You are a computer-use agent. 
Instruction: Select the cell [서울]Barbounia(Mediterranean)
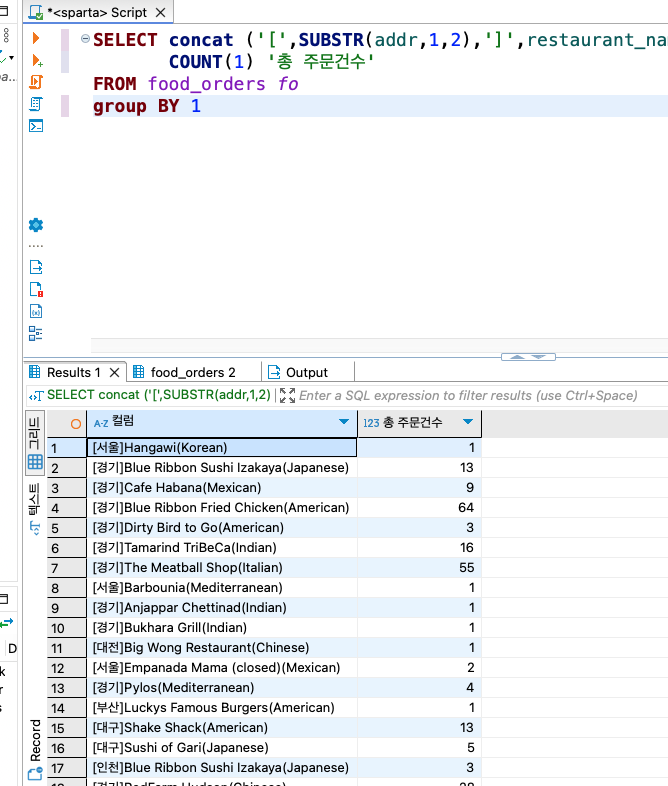pos(222,587)
